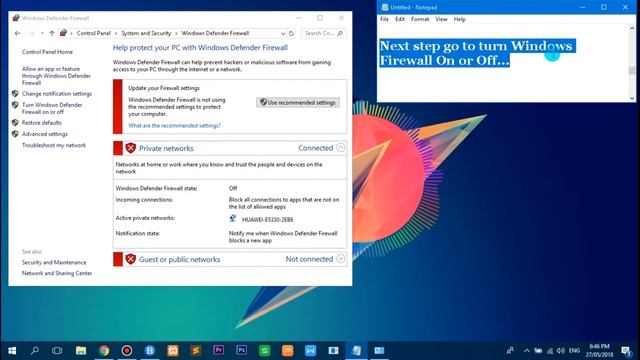Click Troubleshoot my network link
This screenshot has width=640, height=360.
coord(54,145)
